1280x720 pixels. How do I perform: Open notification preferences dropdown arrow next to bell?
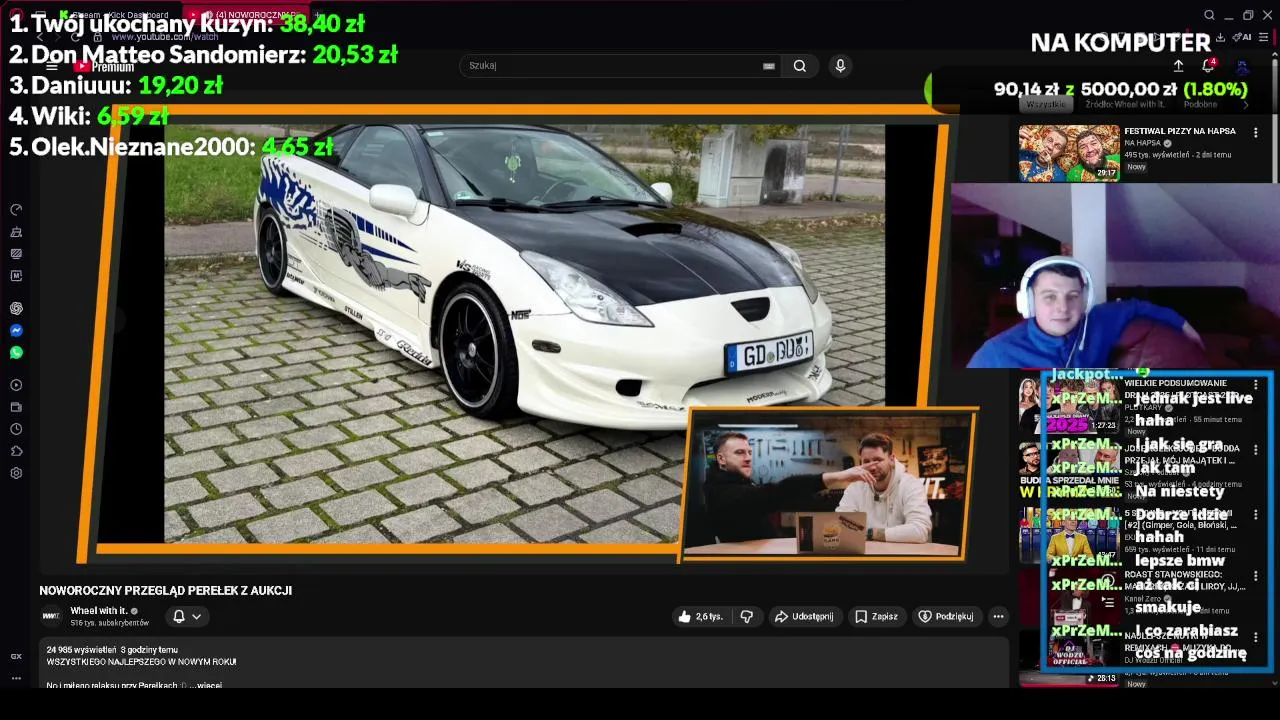click(197, 617)
